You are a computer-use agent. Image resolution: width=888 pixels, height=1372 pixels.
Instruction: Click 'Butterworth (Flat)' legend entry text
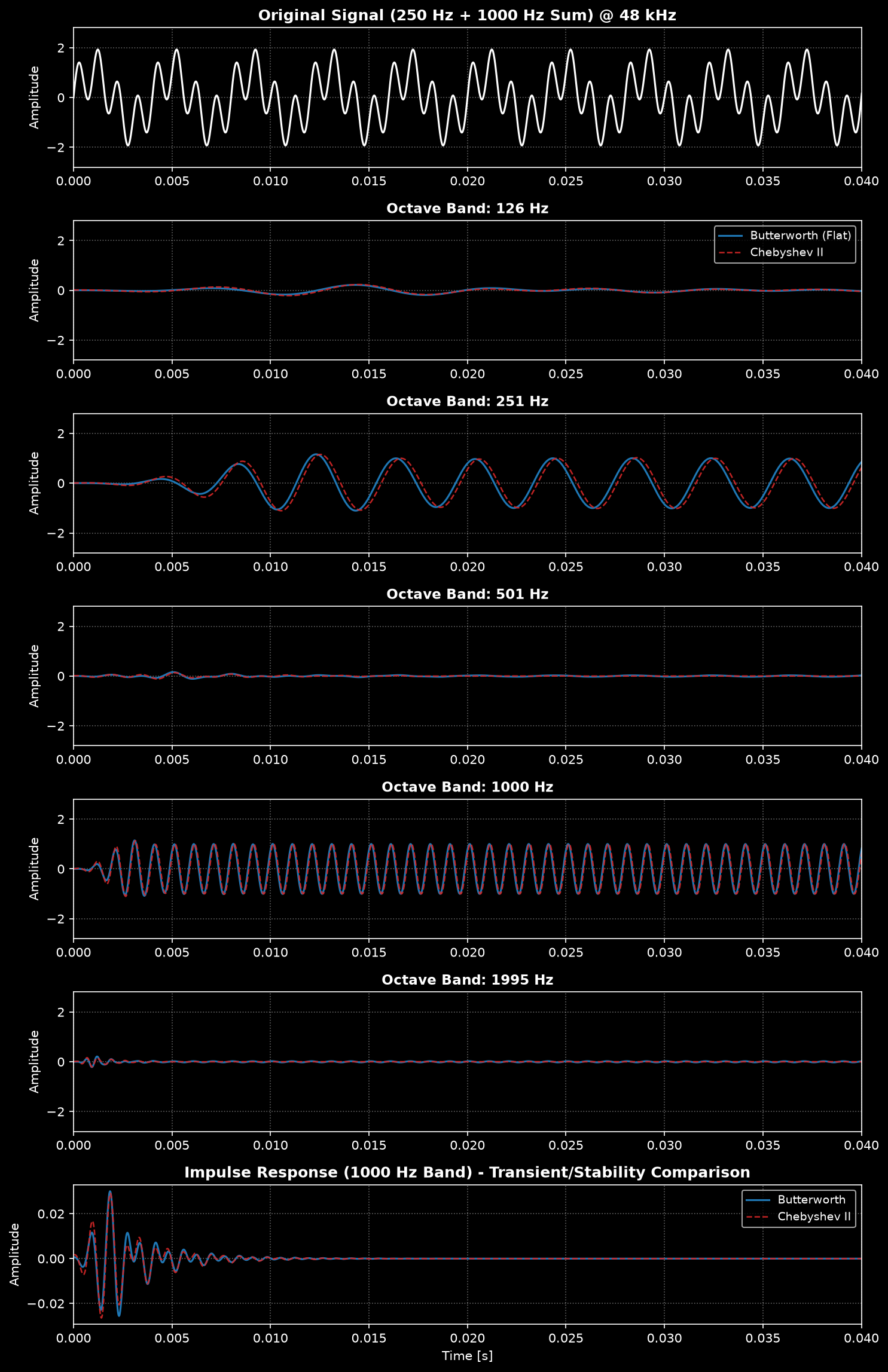pos(800,236)
